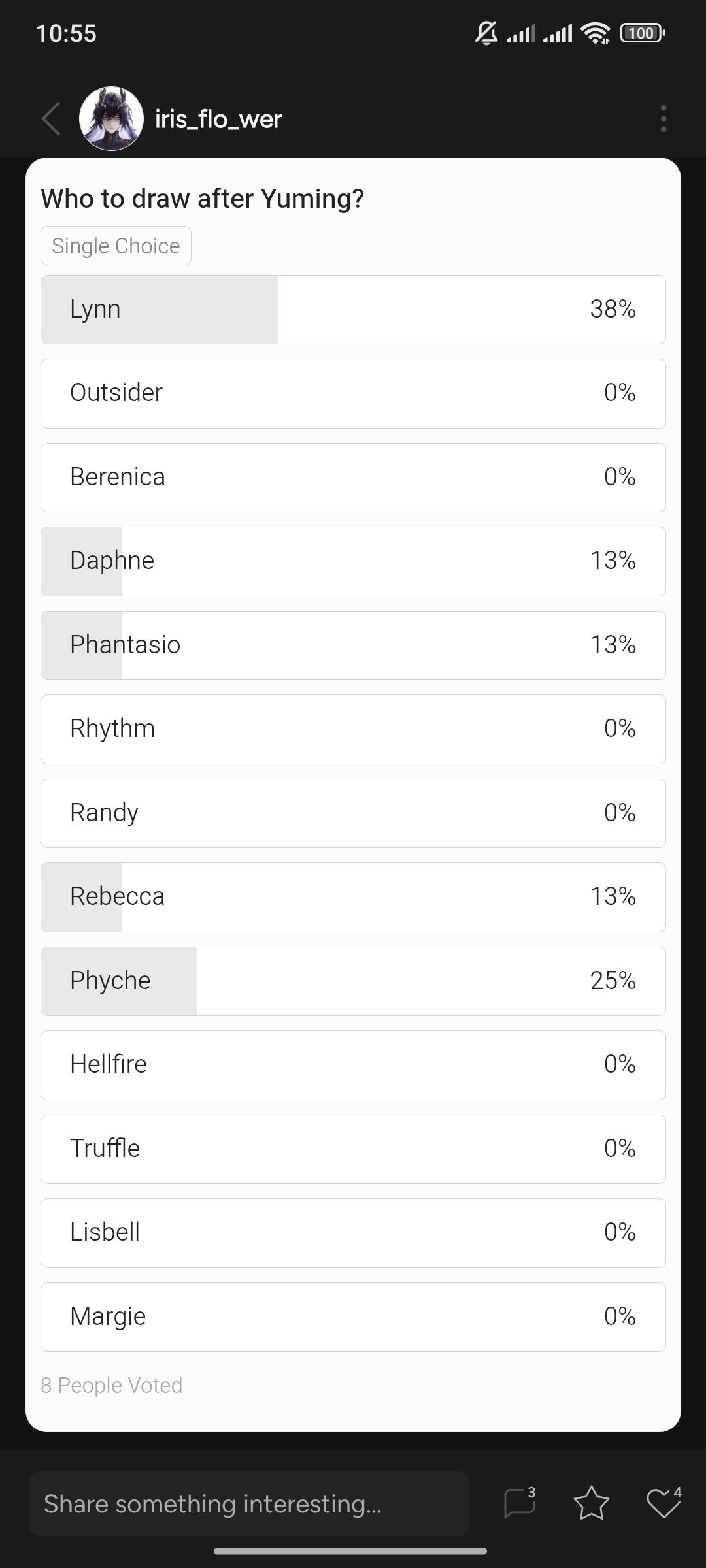Select the Outsider poll option

(353, 393)
